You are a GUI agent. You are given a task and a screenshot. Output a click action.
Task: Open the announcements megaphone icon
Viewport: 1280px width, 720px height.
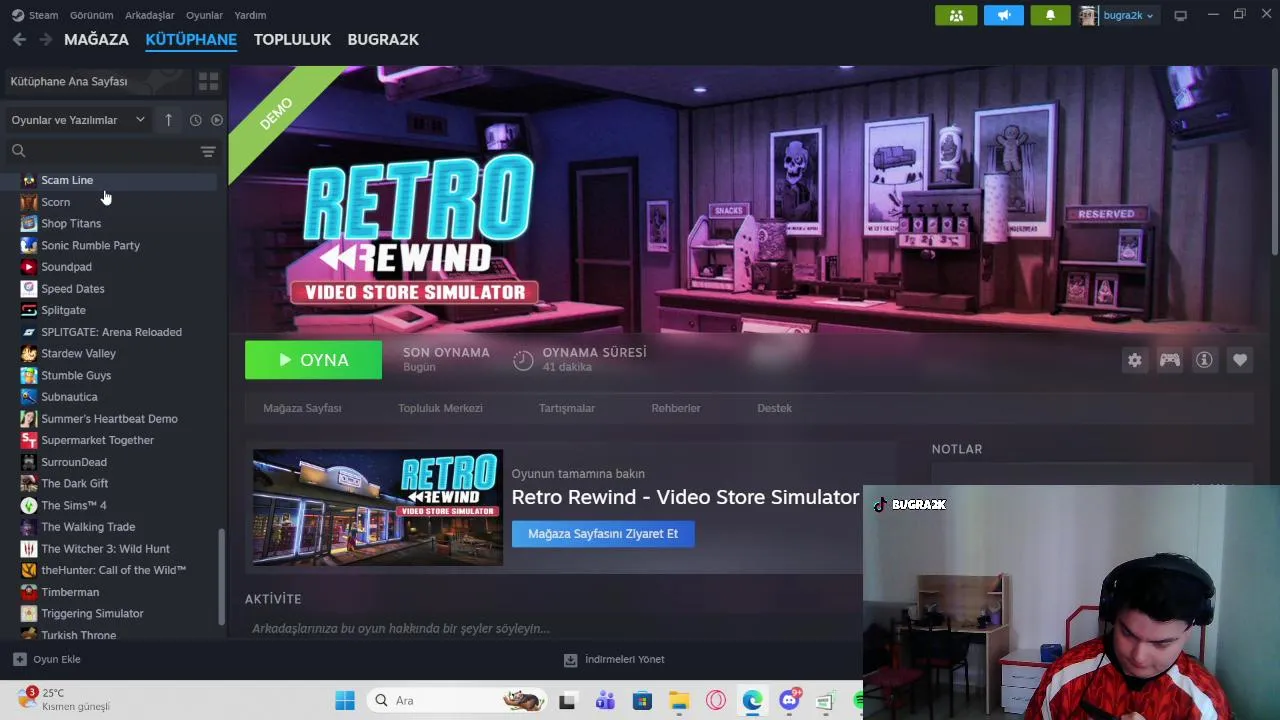(x=1004, y=15)
